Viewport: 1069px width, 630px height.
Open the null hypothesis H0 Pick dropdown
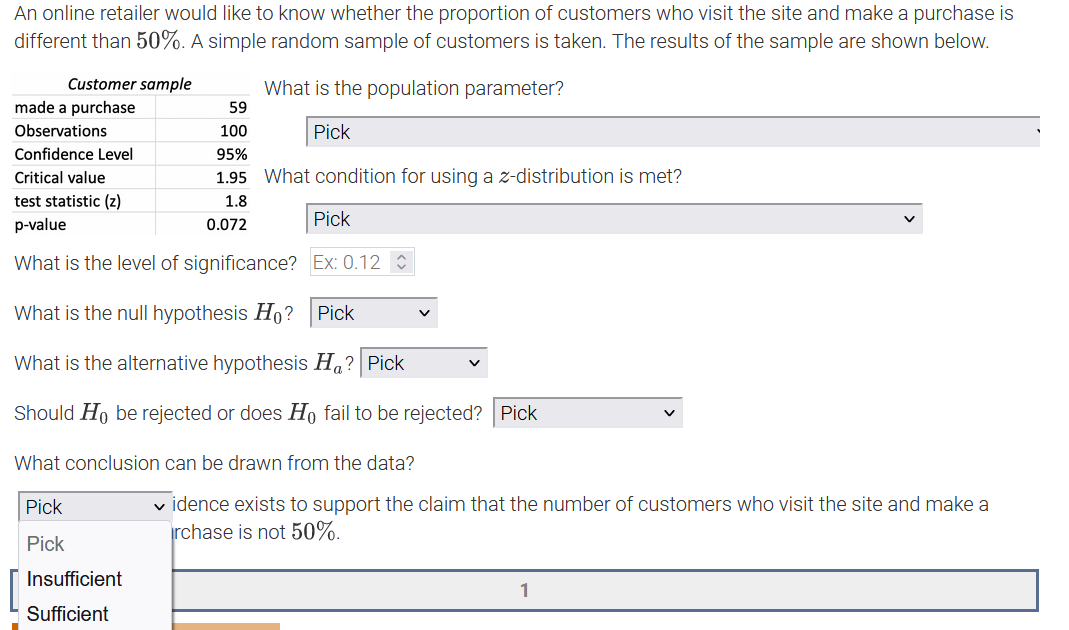click(x=373, y=312)
